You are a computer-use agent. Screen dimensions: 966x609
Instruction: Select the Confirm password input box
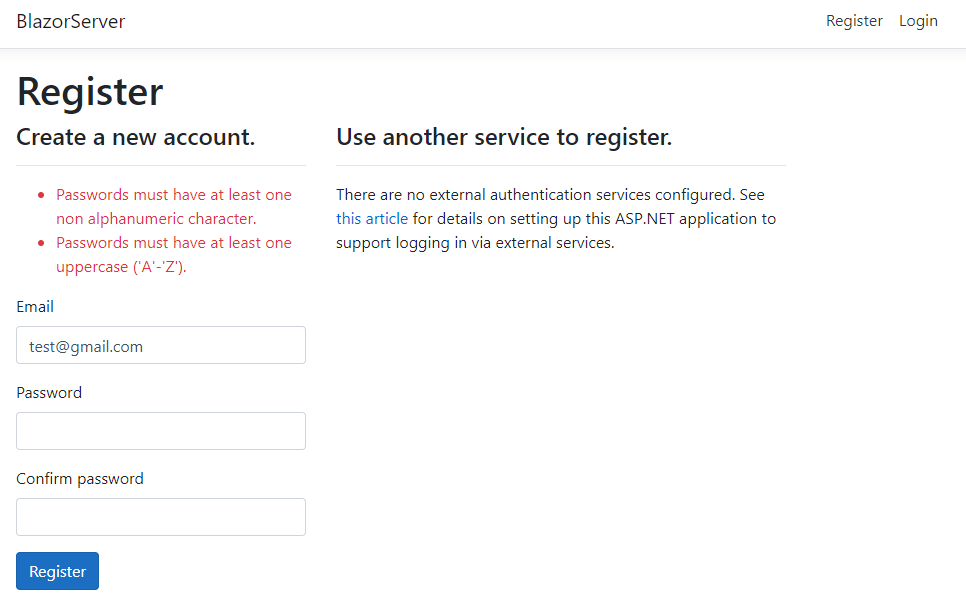pos(161,517)
